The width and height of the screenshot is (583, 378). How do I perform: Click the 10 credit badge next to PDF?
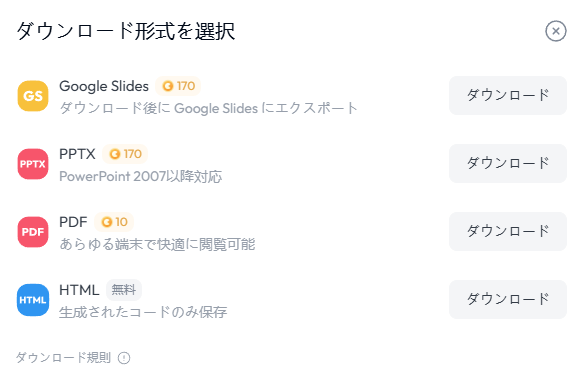(x=114, y=222)
